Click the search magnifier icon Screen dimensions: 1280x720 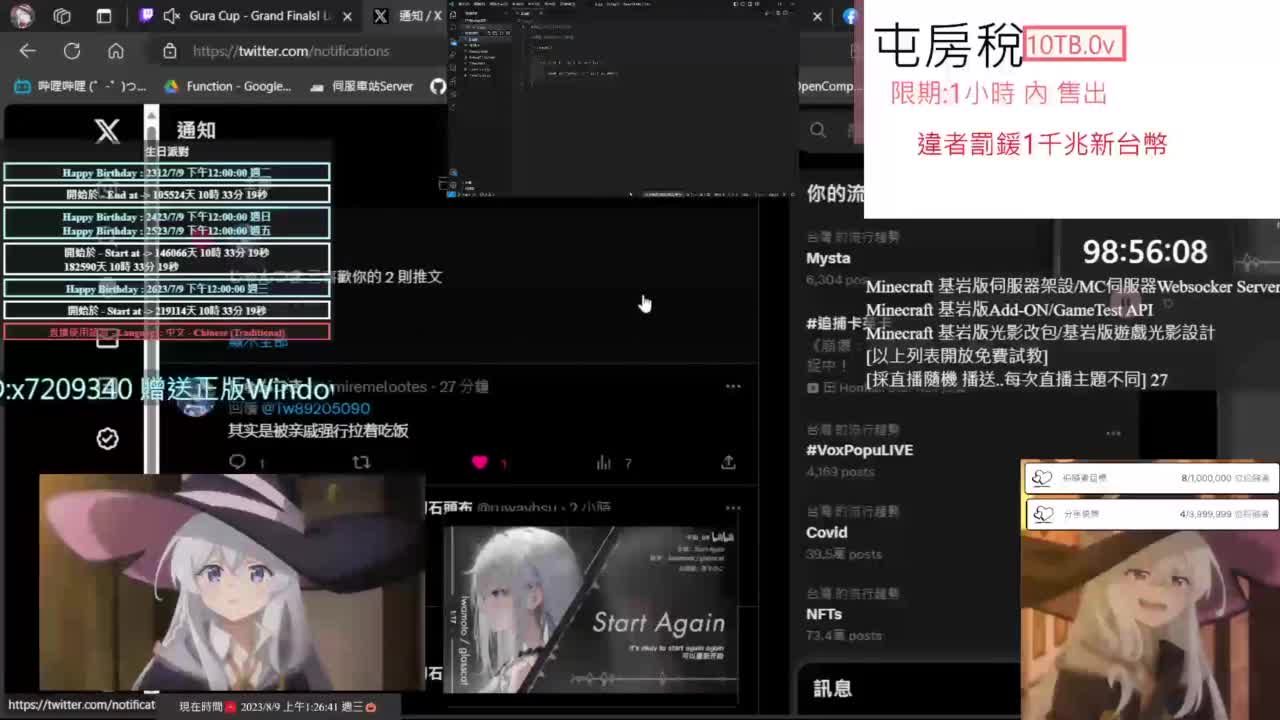pos(818,130)
